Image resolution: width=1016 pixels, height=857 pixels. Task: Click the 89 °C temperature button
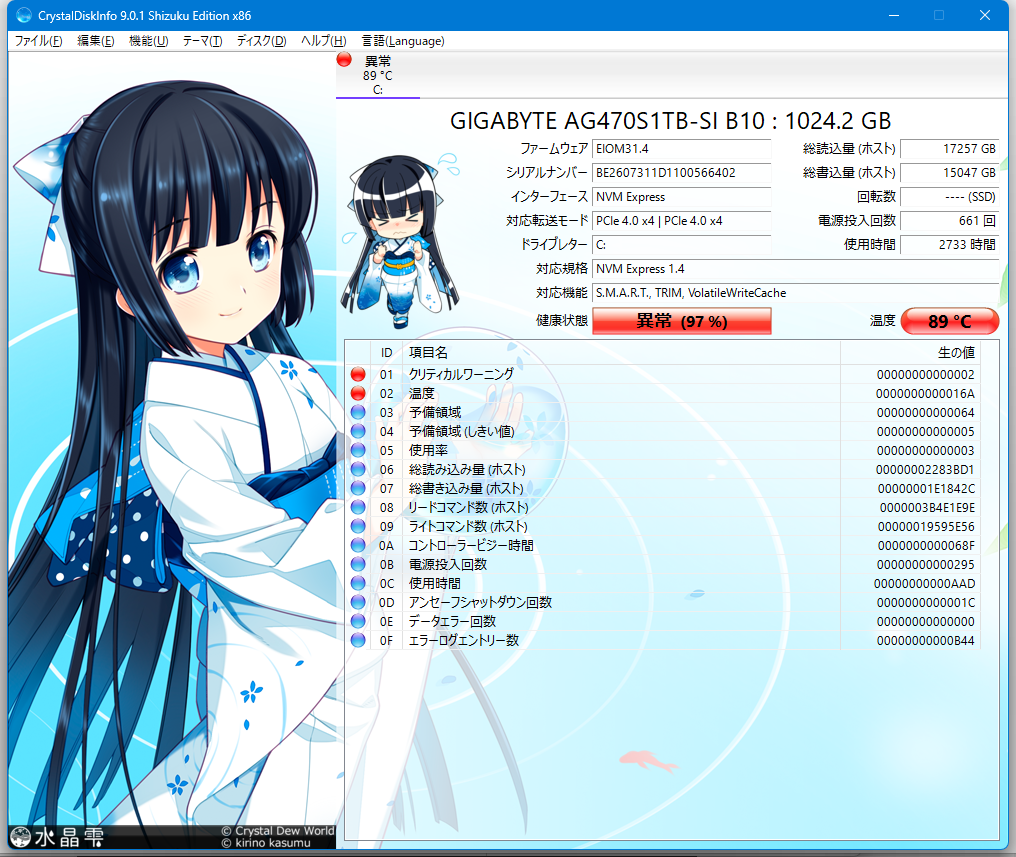pyautogui.click(x=950, y=321)
